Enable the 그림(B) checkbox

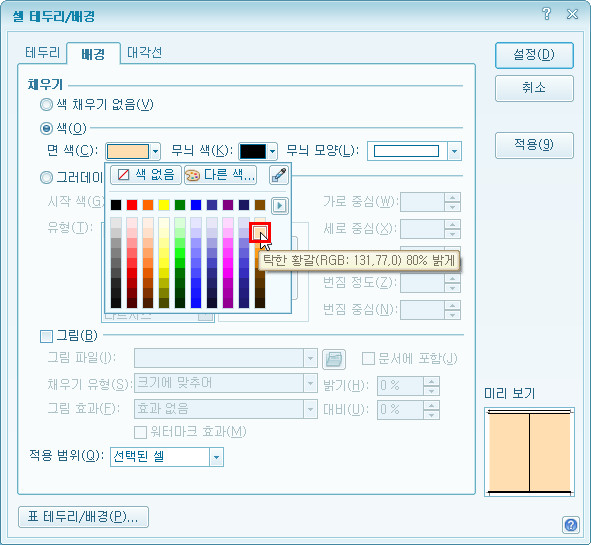tap(46, 336)
